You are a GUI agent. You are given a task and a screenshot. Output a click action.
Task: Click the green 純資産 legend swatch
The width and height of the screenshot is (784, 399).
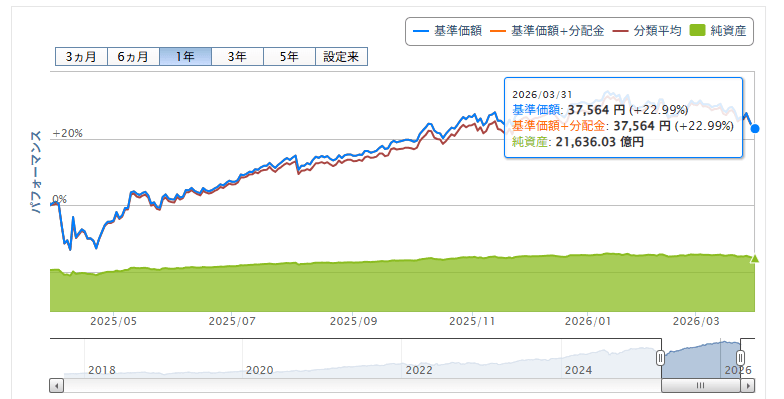(x=697, y=30)
